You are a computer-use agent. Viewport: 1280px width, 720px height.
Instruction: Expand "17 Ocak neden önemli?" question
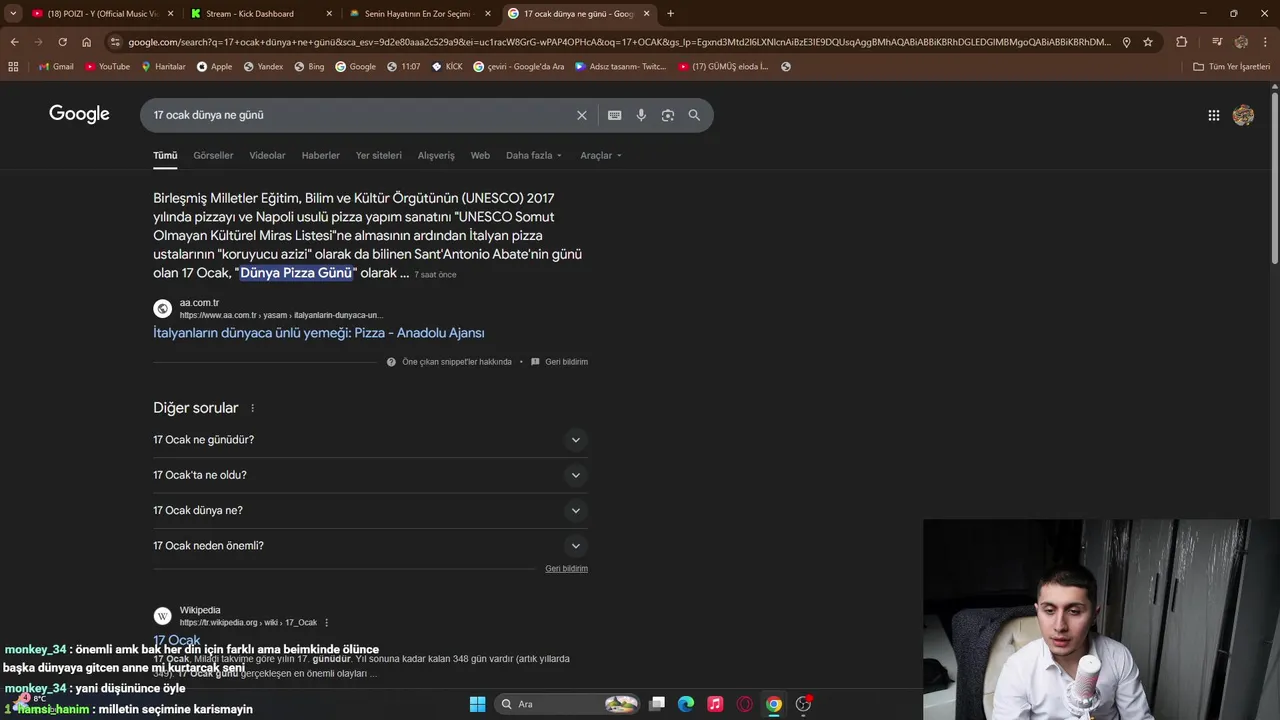[x=370, y=546]
